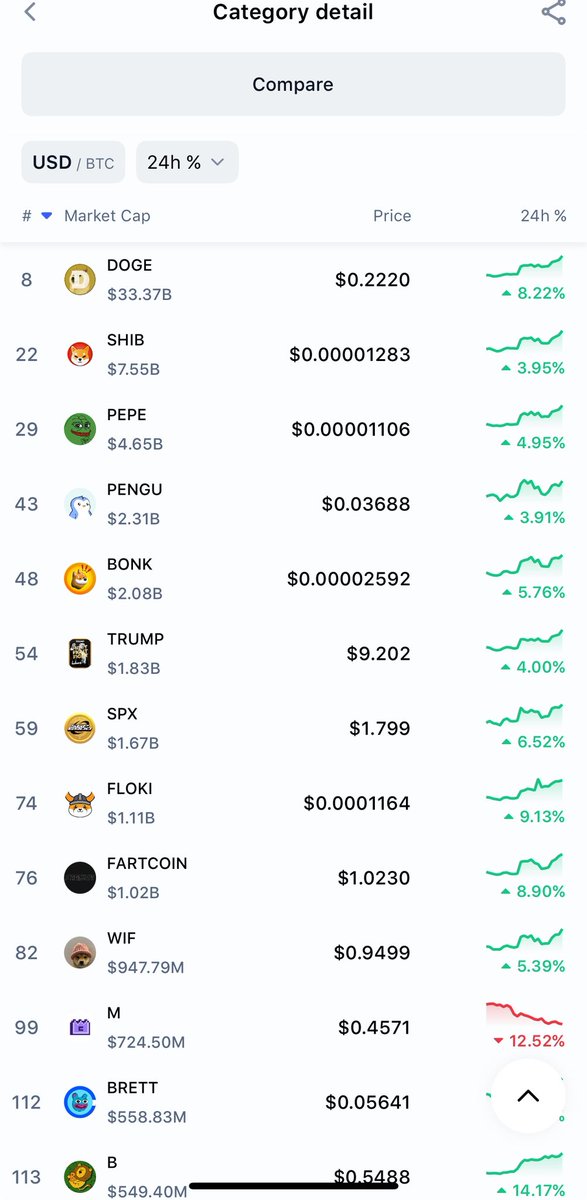Click the Compare button
Image resolution: width=587 pixels, height=1200 pixels.
[293, 85]
